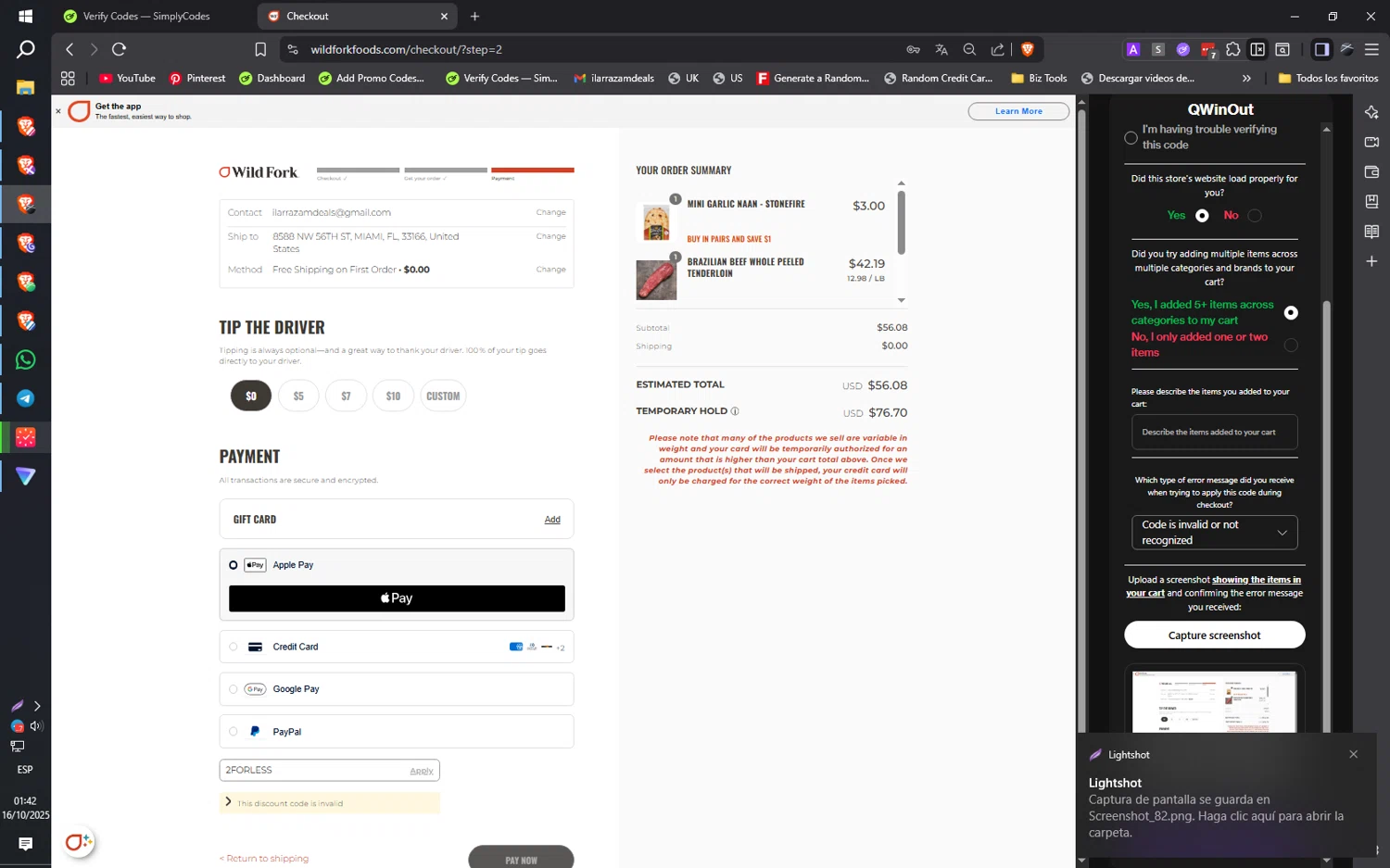Choose Apple Pay payment method
Image resolution: width=1390 pixels, height=868 pixels.
[x=233, y=565]
